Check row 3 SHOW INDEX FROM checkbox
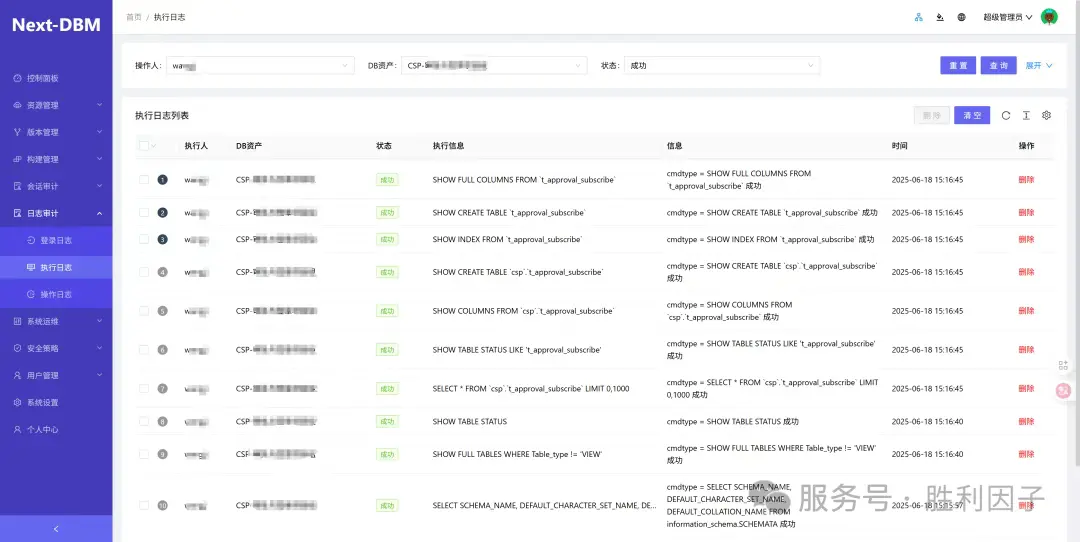 [x=144, y=239]
